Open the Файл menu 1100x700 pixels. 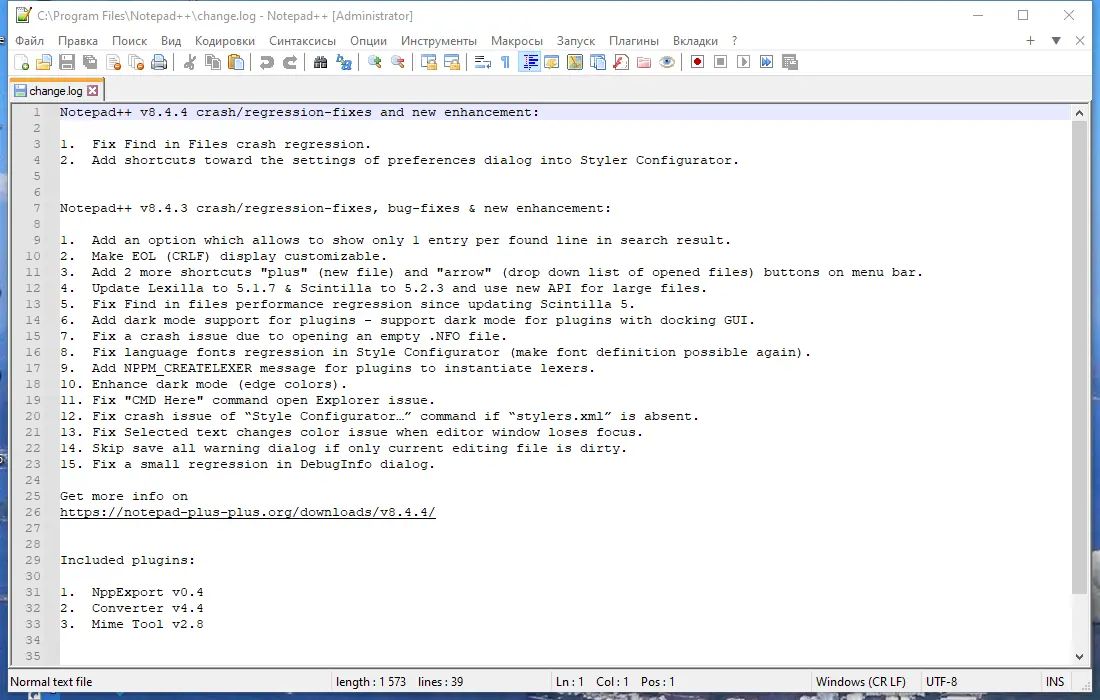pyautogui.click(x=29, y=41)
